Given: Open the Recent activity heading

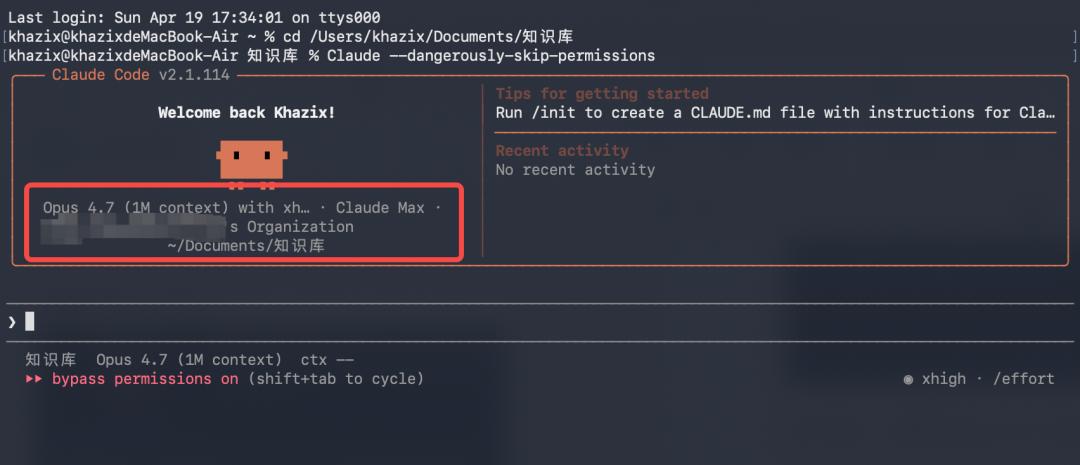Looking at the screenshot, I should (562, 151).
